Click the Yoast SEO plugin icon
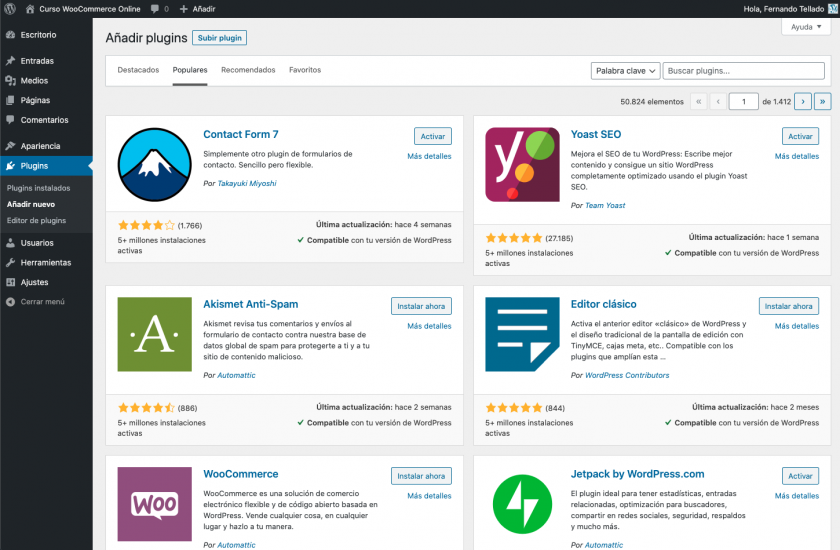The width and height of the screenshot is (840, 550). 522,166
